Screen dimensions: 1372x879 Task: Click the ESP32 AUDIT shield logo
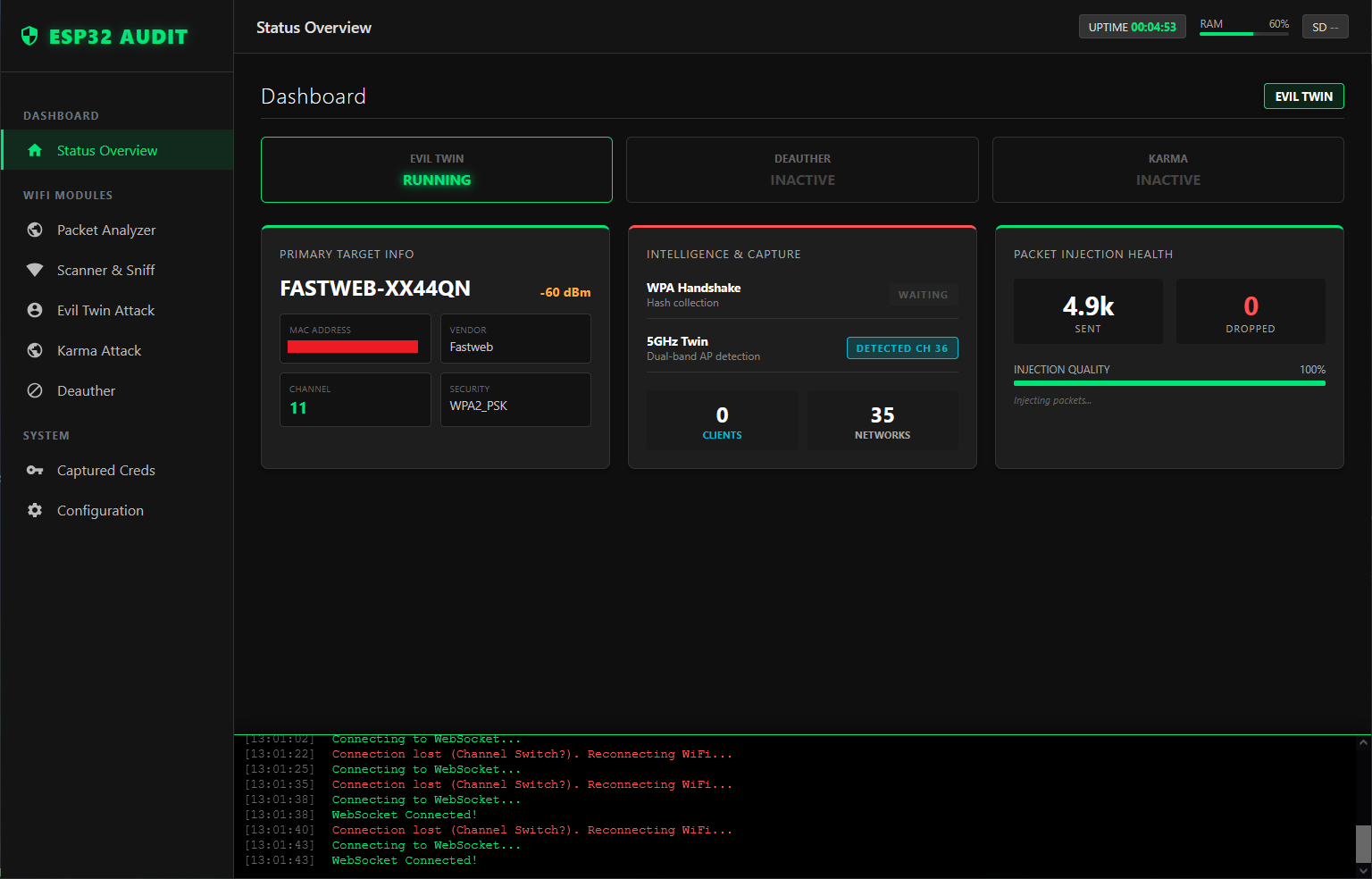tap(28, 36)
